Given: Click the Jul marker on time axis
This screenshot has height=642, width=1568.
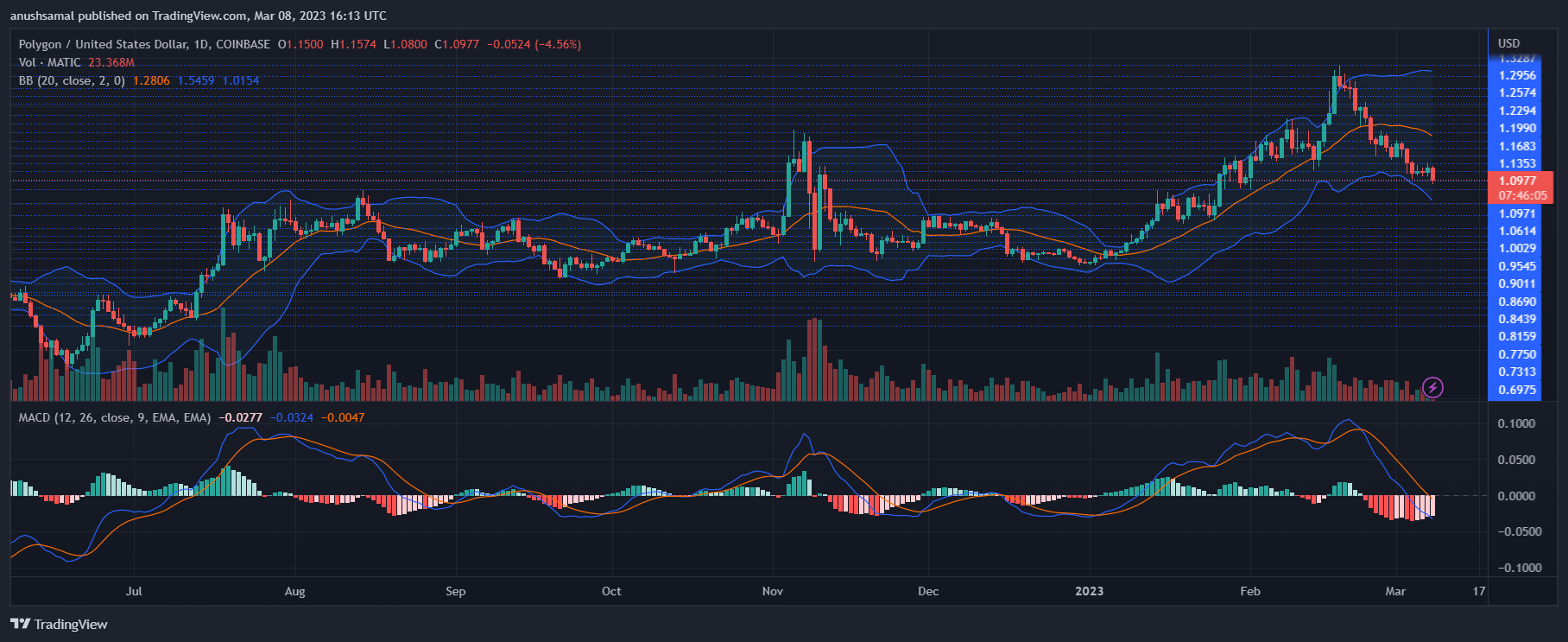Looking at the screenshot, I should [x=134, y=591].
